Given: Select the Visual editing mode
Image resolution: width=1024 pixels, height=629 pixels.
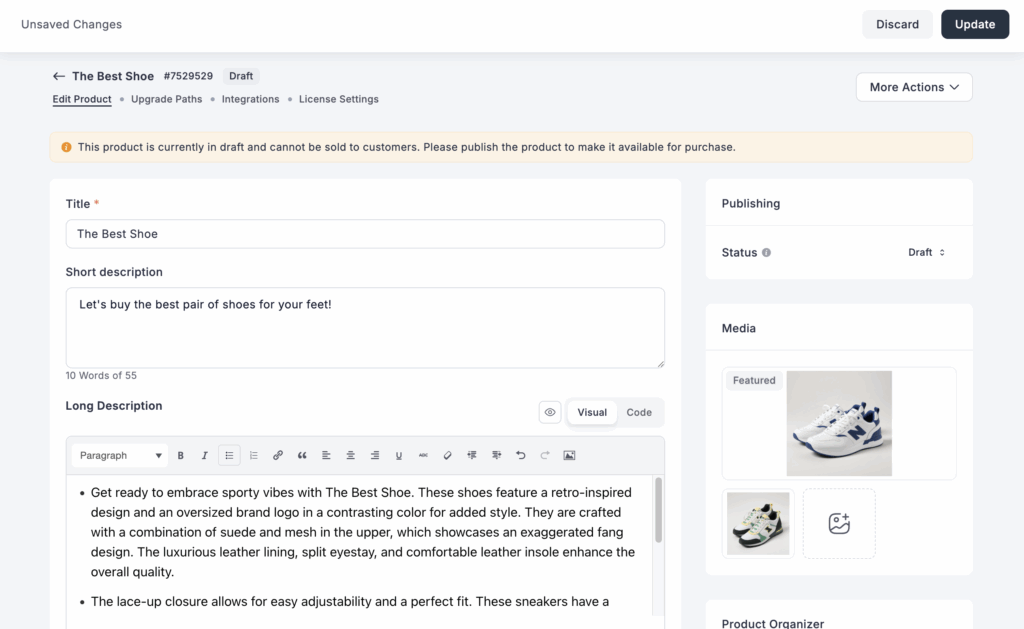Looking at the screenshot, I should (591, 412).
